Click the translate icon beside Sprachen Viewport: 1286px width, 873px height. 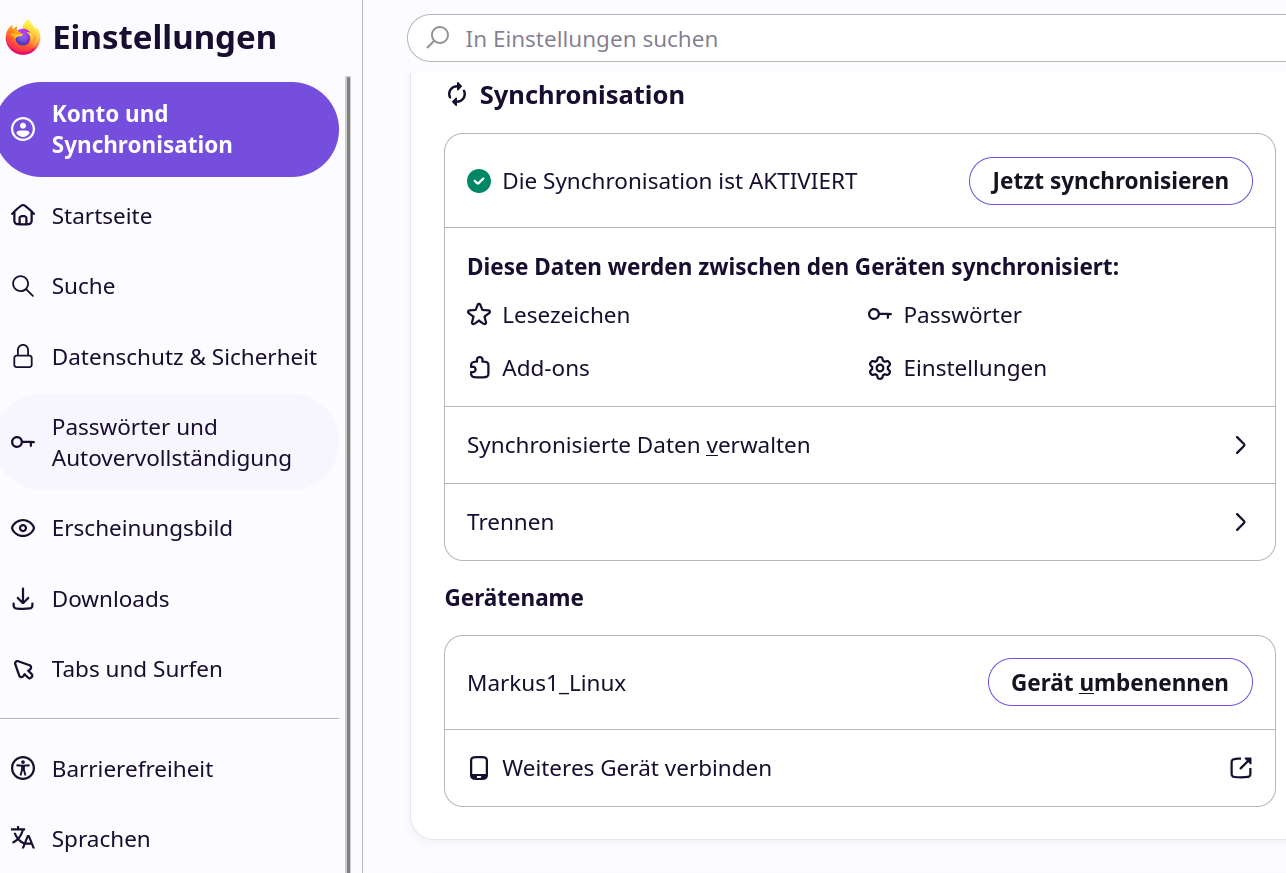pos(23,839)
